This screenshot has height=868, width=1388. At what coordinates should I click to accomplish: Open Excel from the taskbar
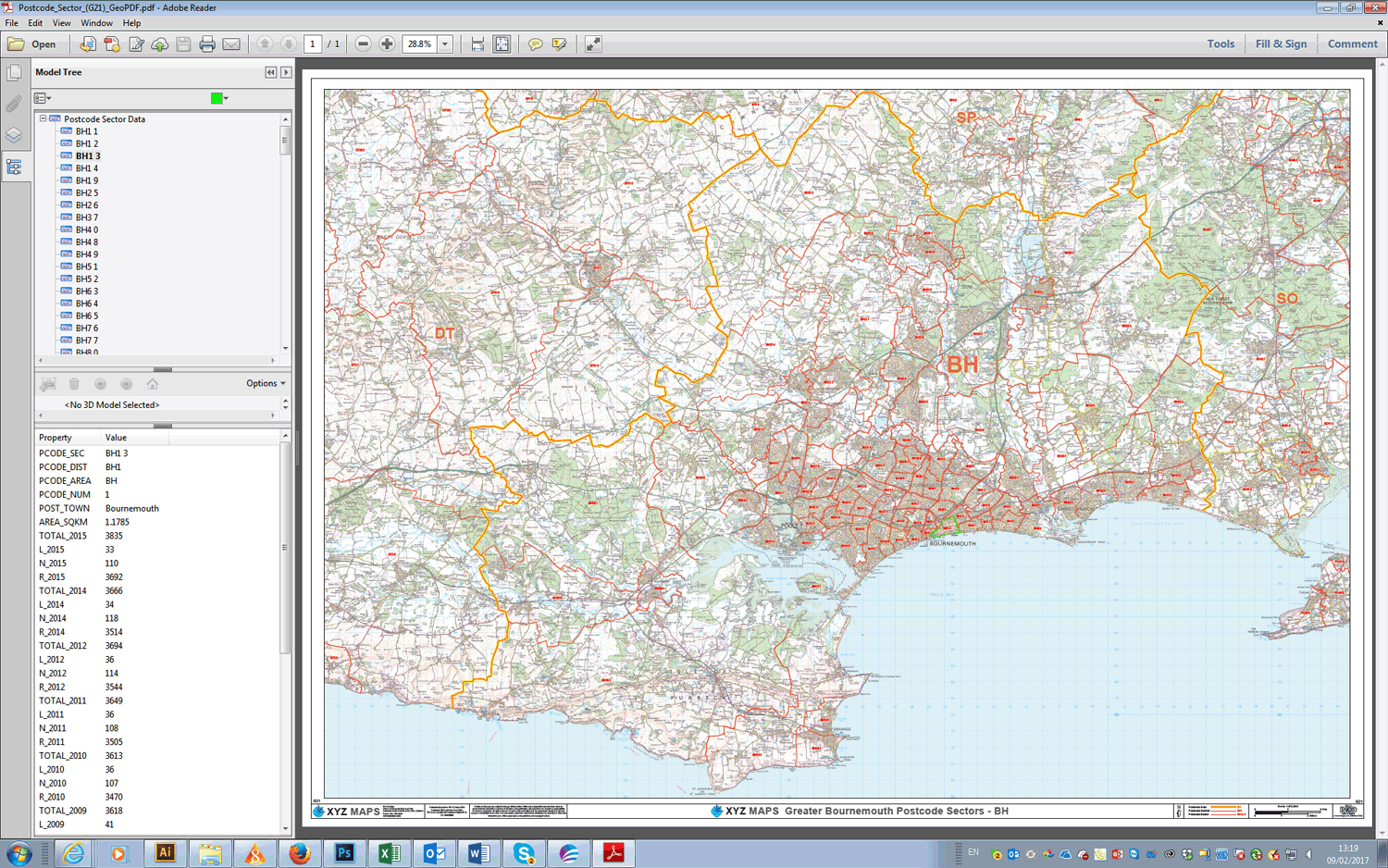click(x=389, y=853)
